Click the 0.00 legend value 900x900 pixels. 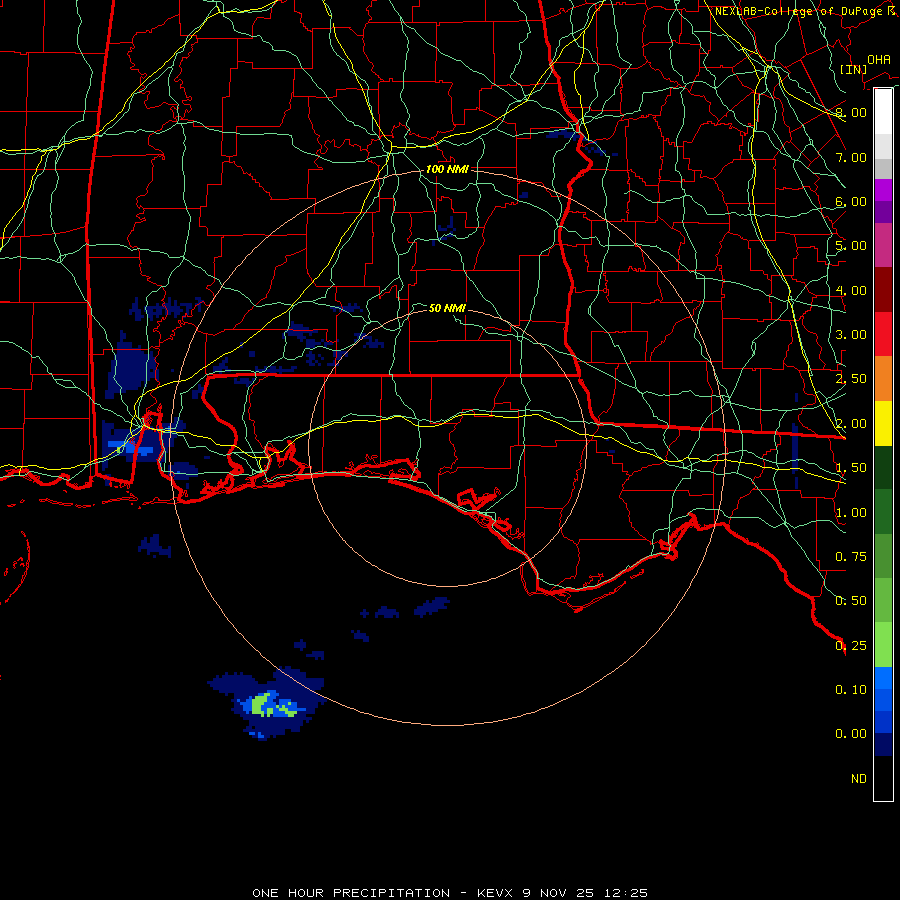[x=851, y=734]
